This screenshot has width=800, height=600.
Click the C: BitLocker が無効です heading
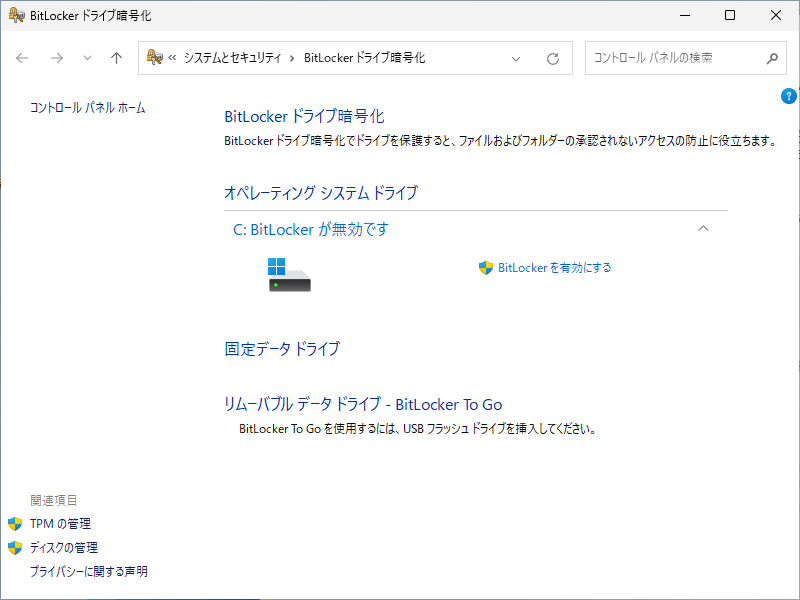[x=311, y=229]
